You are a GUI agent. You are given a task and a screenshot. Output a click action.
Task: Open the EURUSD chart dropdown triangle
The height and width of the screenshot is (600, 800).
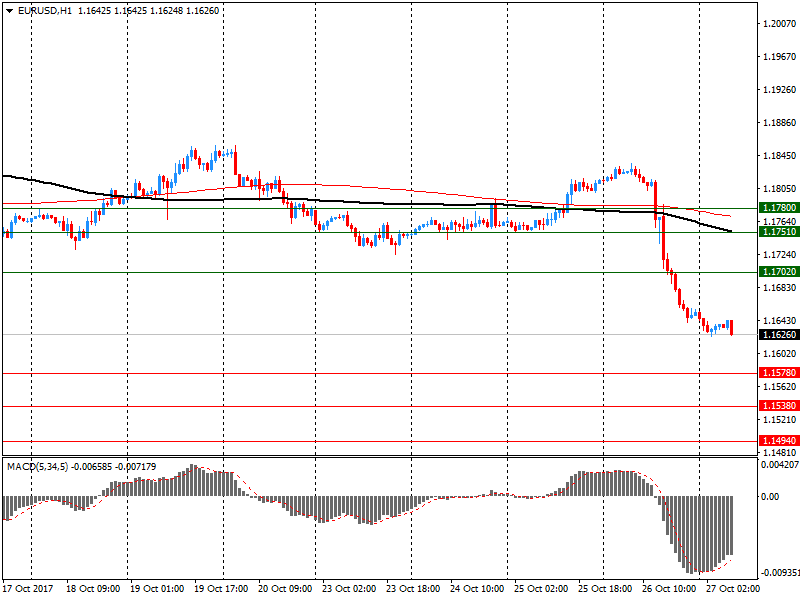[9, 11]
